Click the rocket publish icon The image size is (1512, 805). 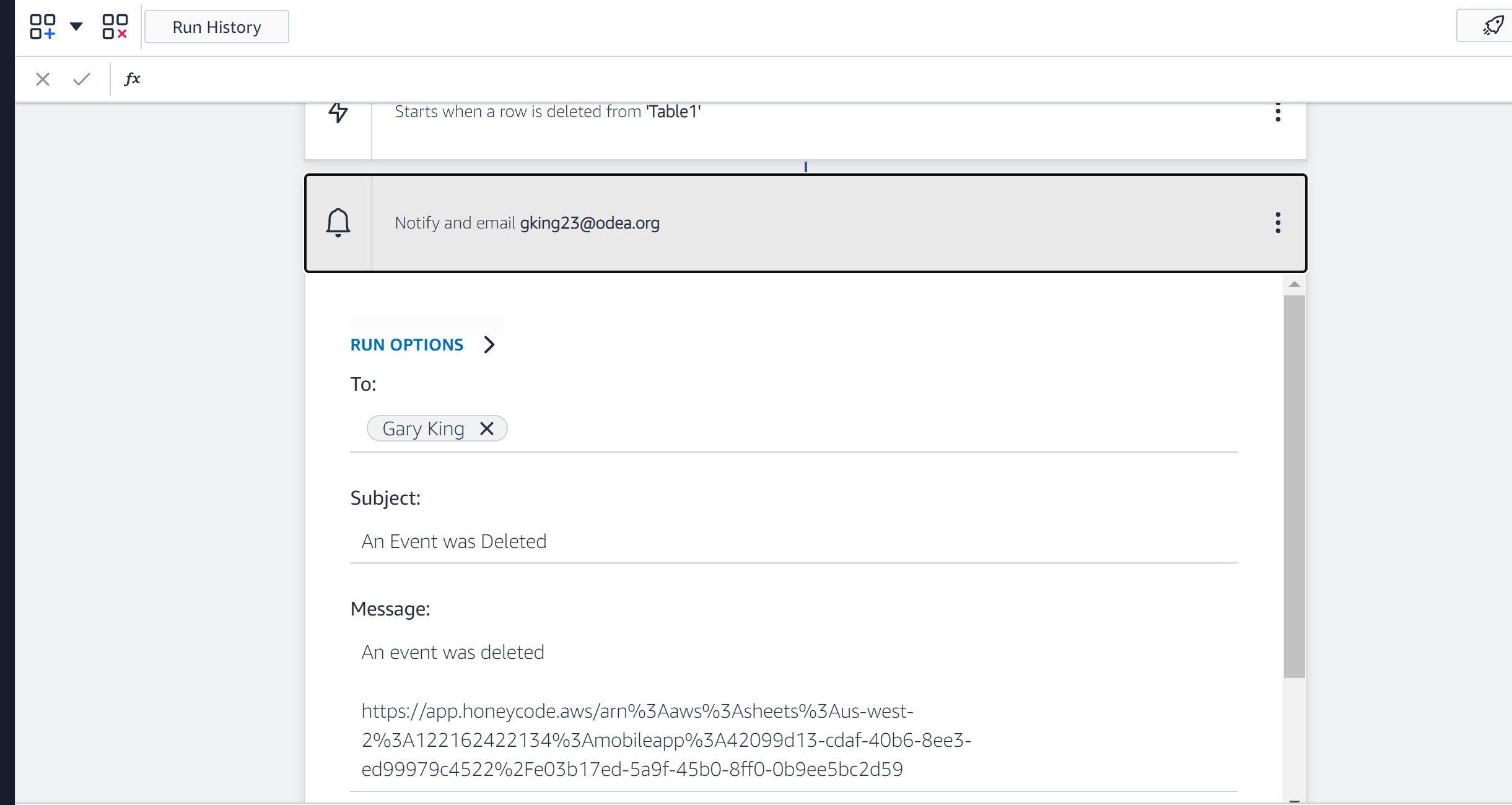coord(1493,26)
